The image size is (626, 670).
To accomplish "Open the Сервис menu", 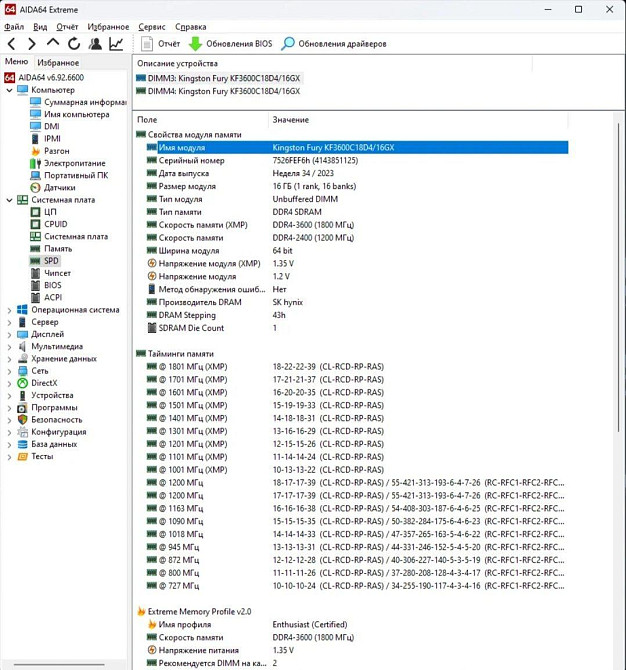I will tap(152, 27).
